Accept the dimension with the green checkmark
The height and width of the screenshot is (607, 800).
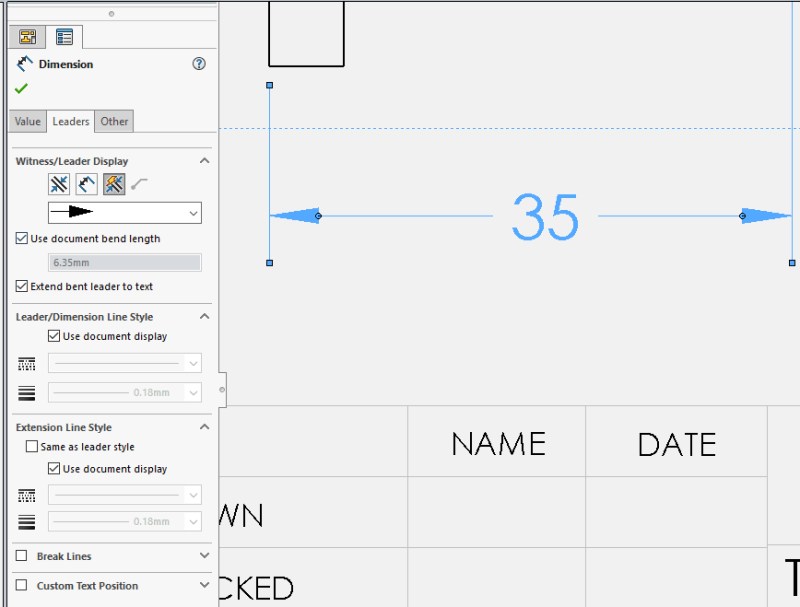click(x=21, y=88)
